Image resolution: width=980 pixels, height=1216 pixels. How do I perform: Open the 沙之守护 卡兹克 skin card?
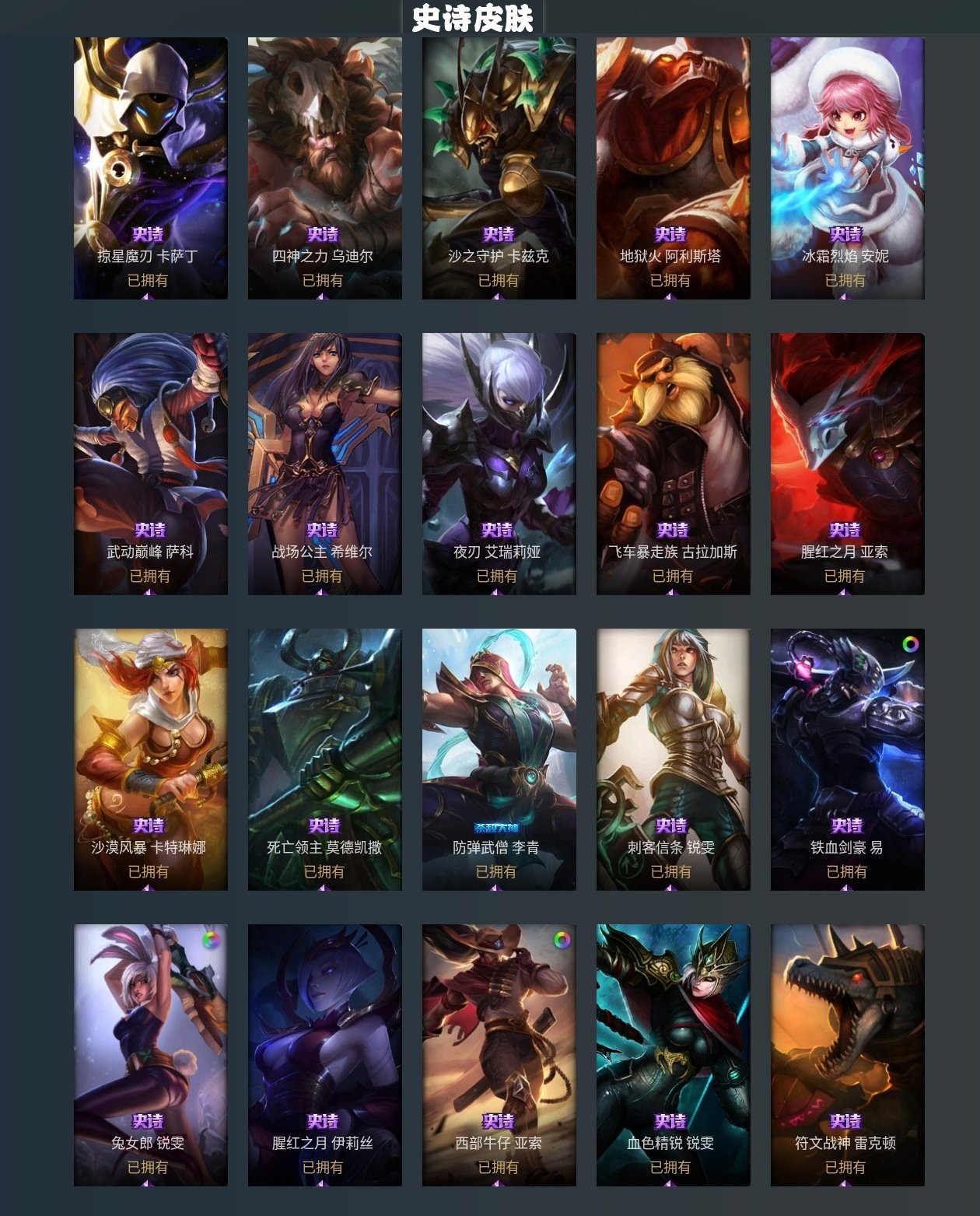click(499, 168)
